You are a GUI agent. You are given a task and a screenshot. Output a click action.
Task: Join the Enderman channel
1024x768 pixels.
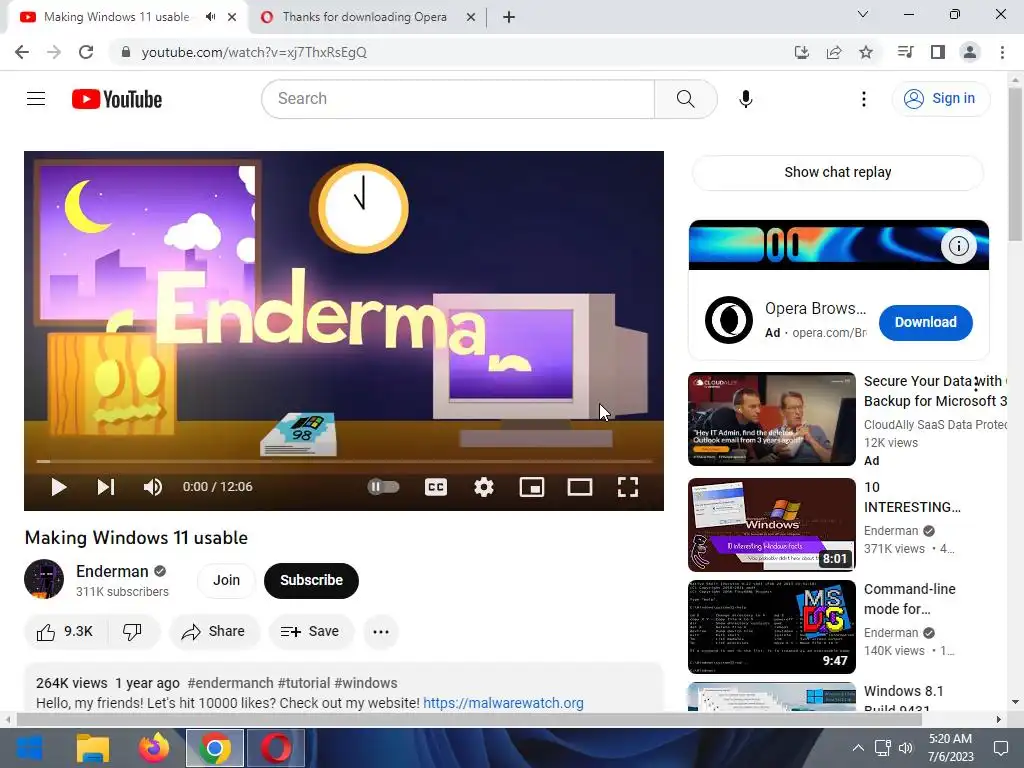[x=226, y=580]
